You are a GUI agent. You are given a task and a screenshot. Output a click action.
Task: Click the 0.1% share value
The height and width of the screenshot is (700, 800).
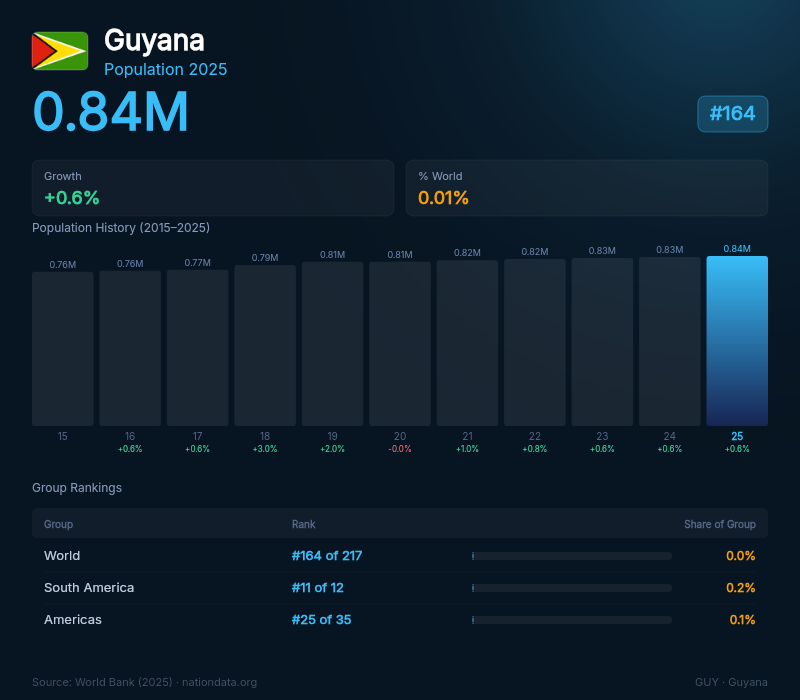pyautogui.click(x=742, y=619)
